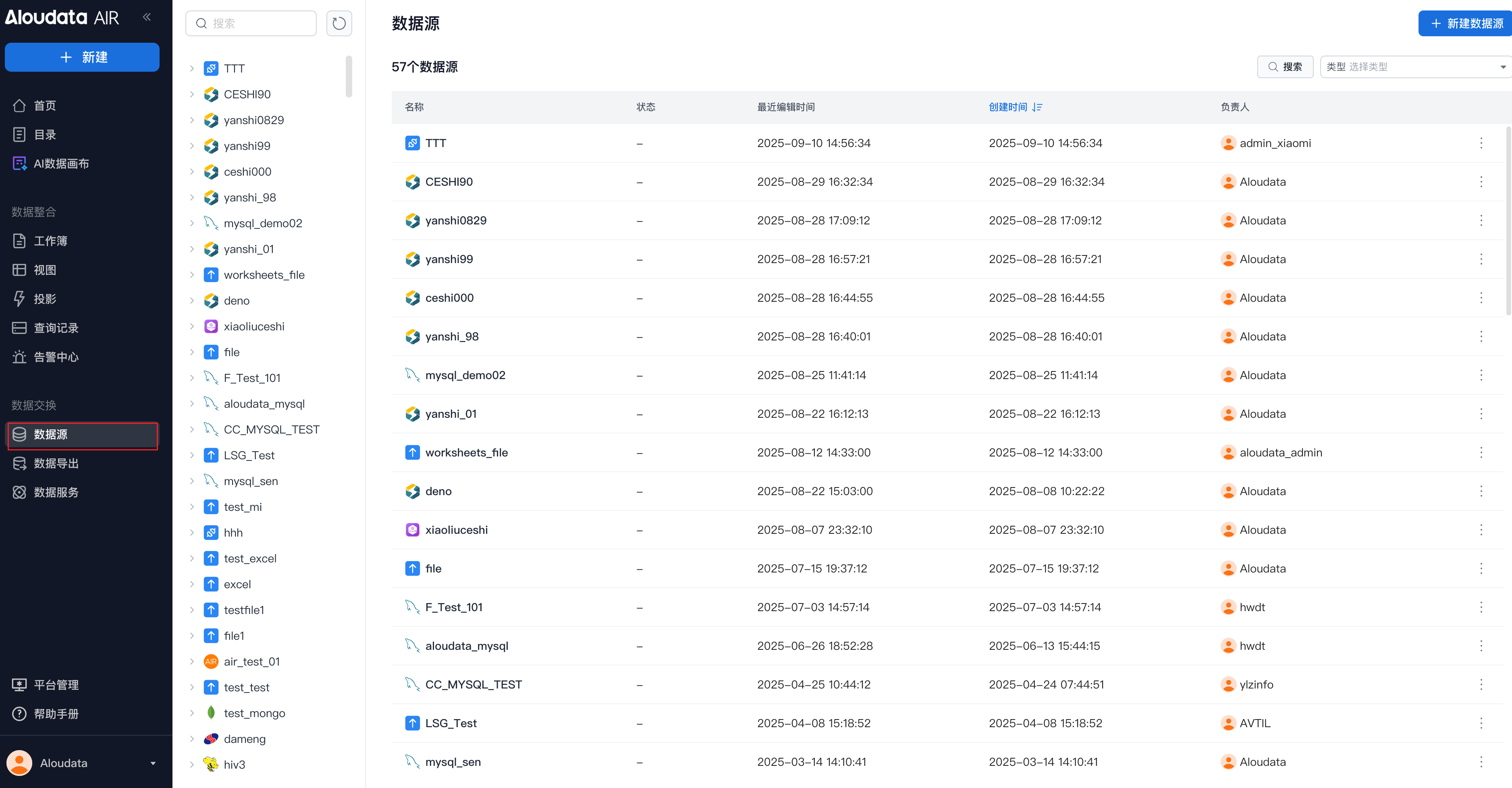
Task: Open the three-dot menu for the TTT row
Action: click(x=1480, y=143)
